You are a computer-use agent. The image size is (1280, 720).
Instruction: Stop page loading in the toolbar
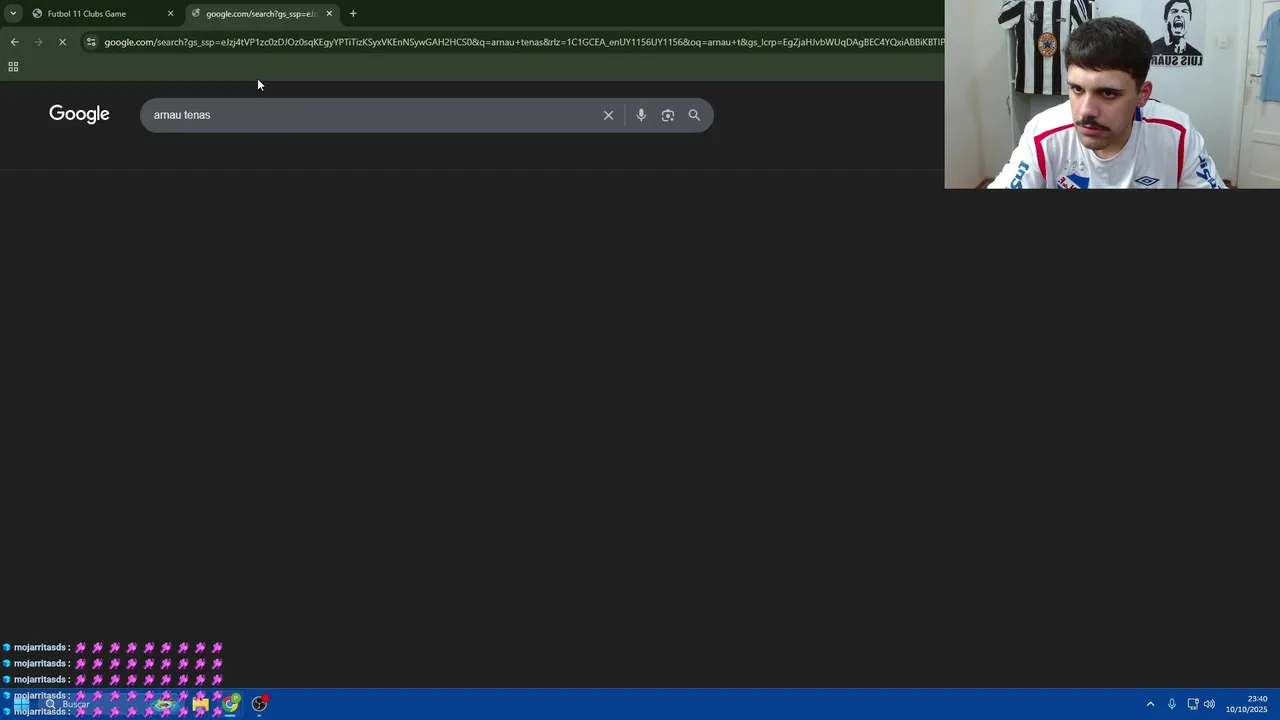pos(62,42)
